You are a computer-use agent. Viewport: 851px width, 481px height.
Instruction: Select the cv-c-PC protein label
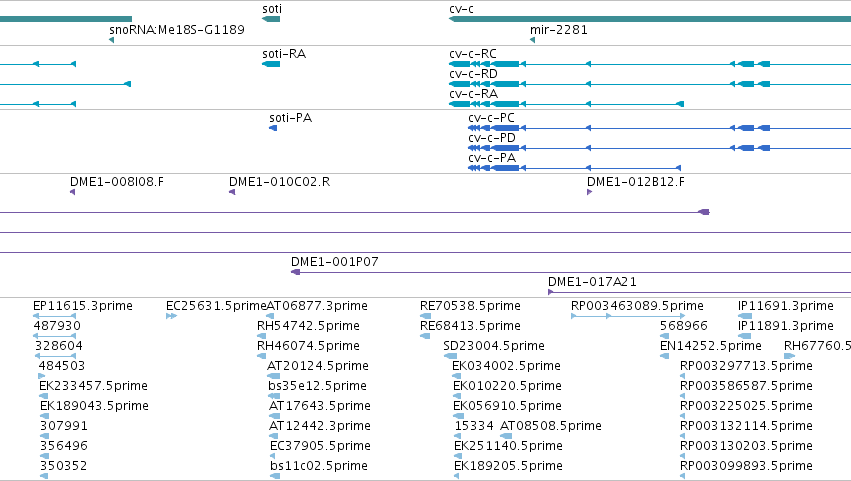pyautogui.click(x=491, y=118)
